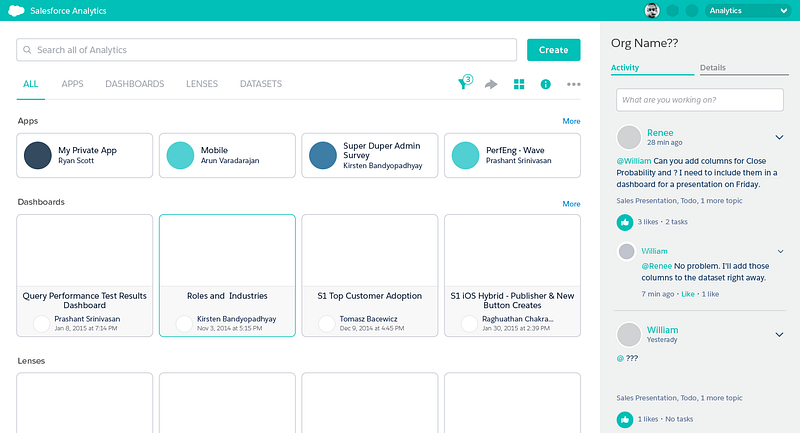This screenshot has height=433, width=800.
Task: Click '28 min ago' timestamp
Action: pyautogui.click(x=665, y=143)
